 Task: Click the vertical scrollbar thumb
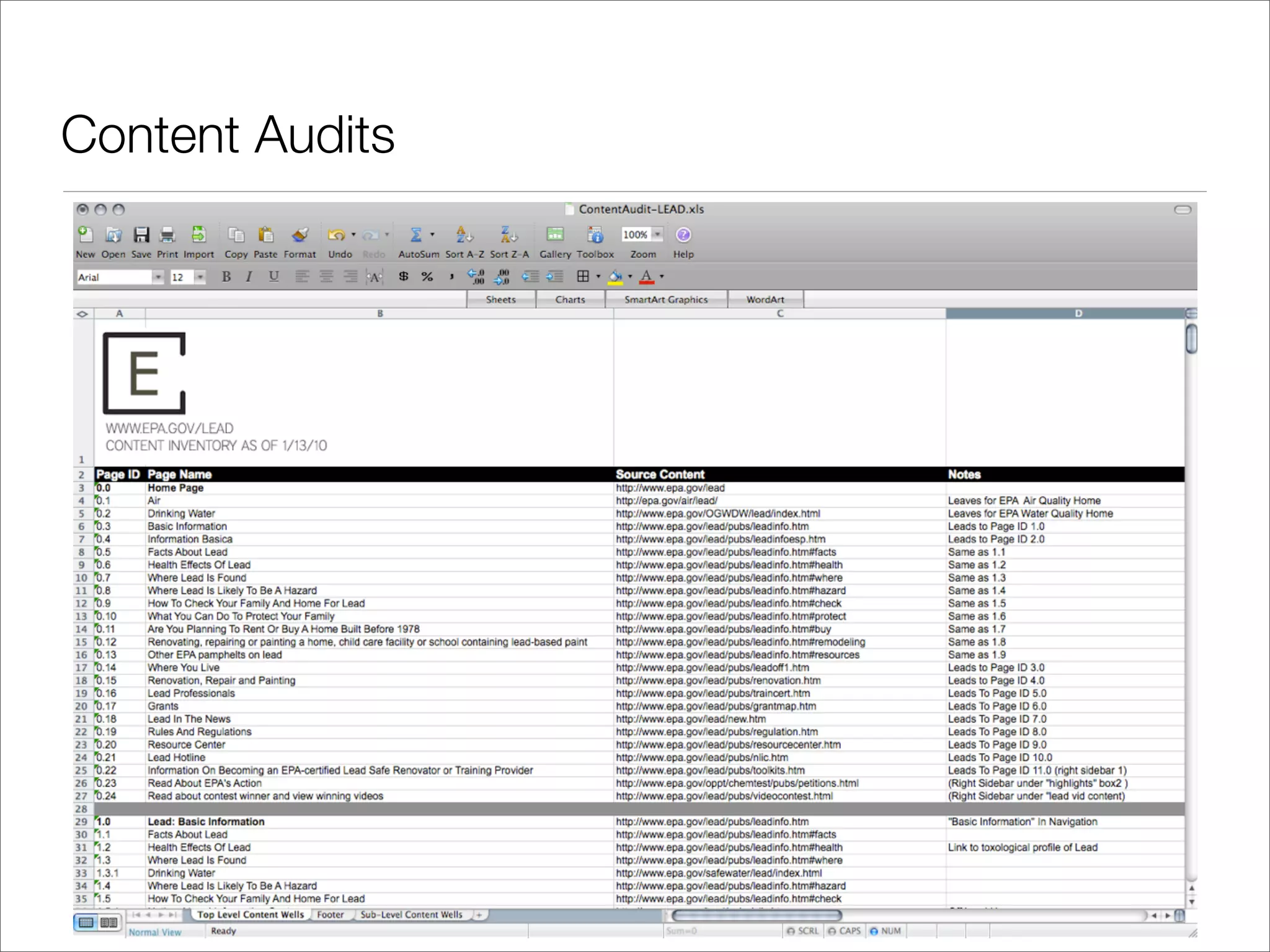click(1191, 338)
